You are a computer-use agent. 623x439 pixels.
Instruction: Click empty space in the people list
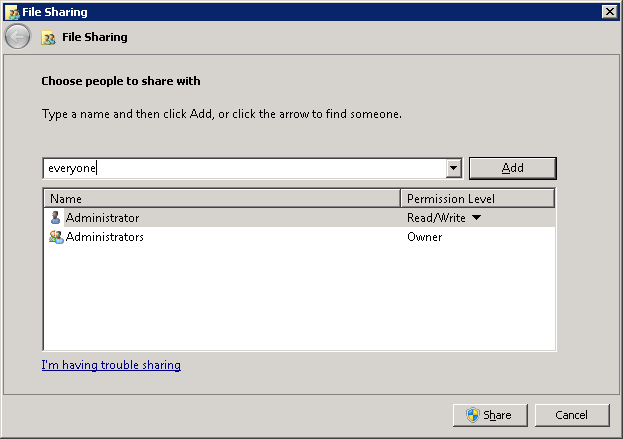[300, 300]
